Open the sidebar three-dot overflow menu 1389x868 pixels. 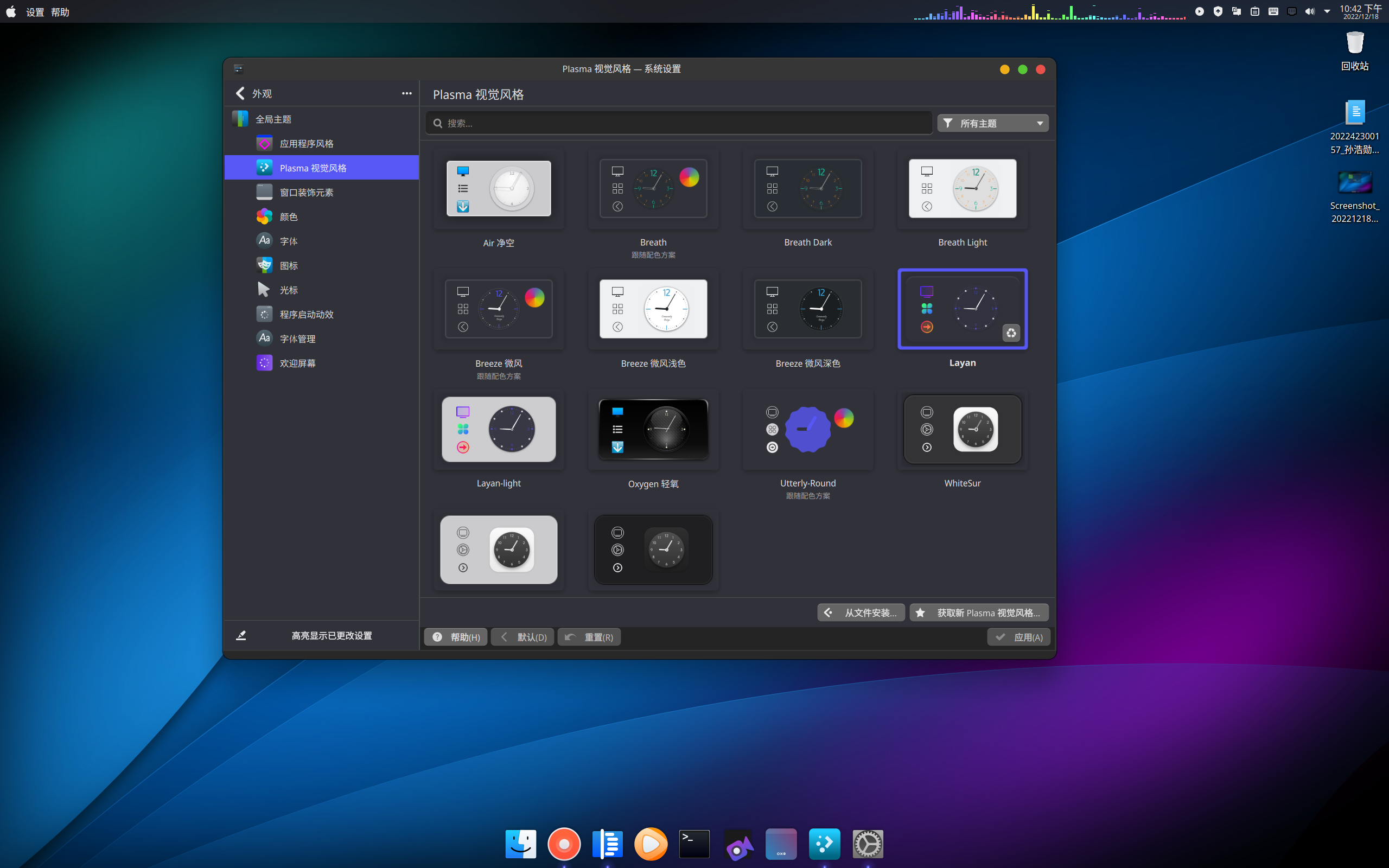point(406,93)
